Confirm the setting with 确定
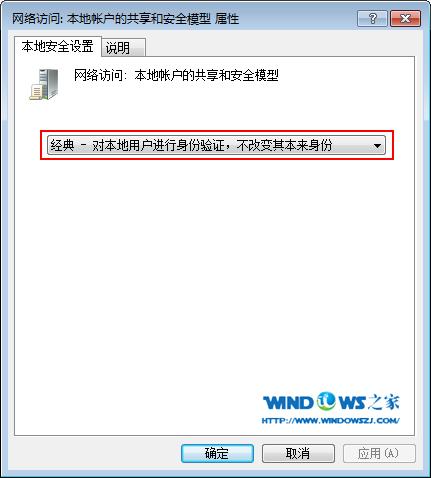The height and width of the screenshot is (478, 431). tap(217, 453)
